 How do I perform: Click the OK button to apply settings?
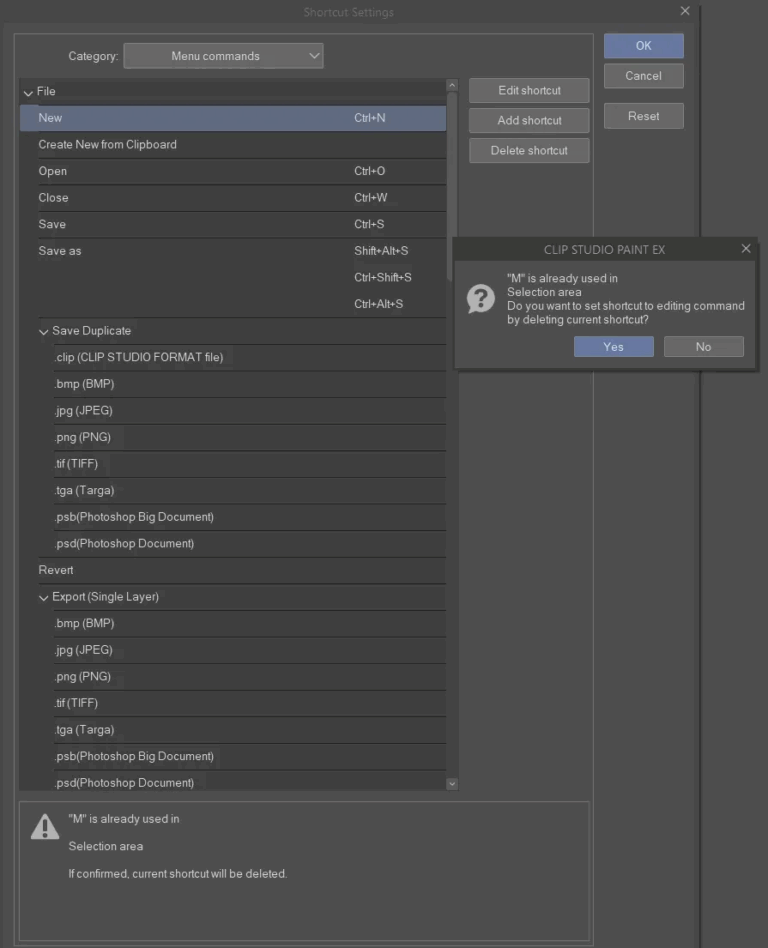(x=643, y=45)
